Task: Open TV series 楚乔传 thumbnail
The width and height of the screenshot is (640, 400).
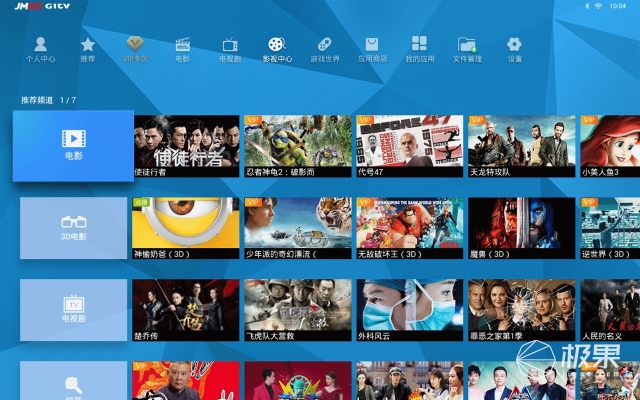Action: click(186, 310)
